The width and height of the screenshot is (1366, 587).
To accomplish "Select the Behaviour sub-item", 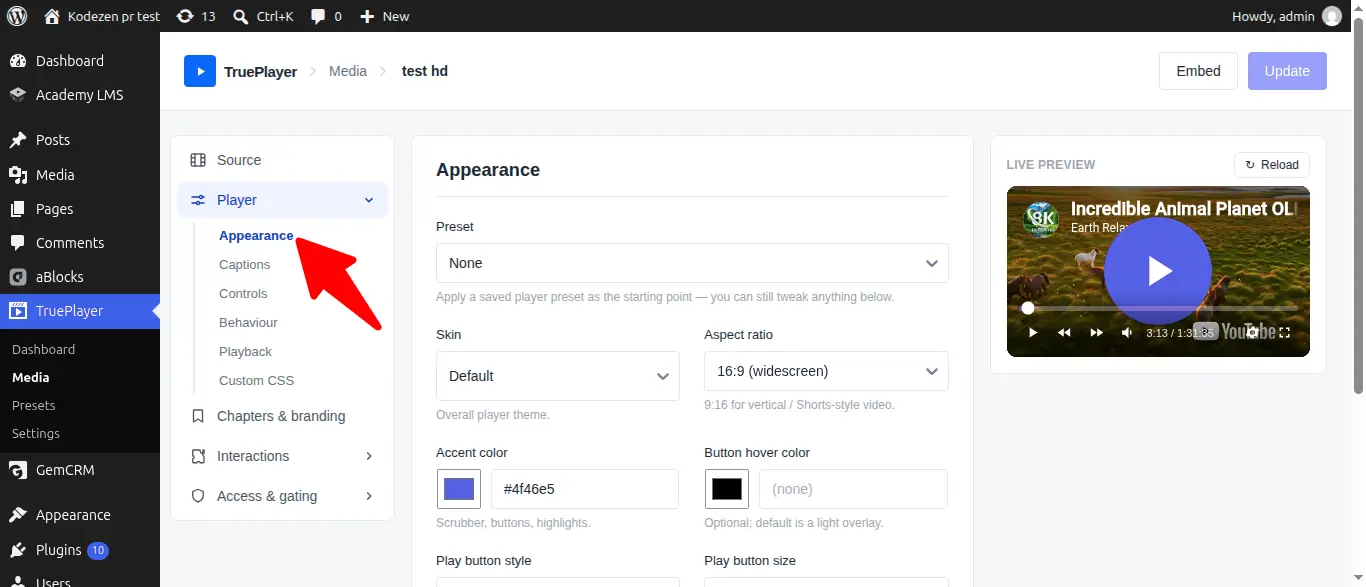I will point(248,322).
